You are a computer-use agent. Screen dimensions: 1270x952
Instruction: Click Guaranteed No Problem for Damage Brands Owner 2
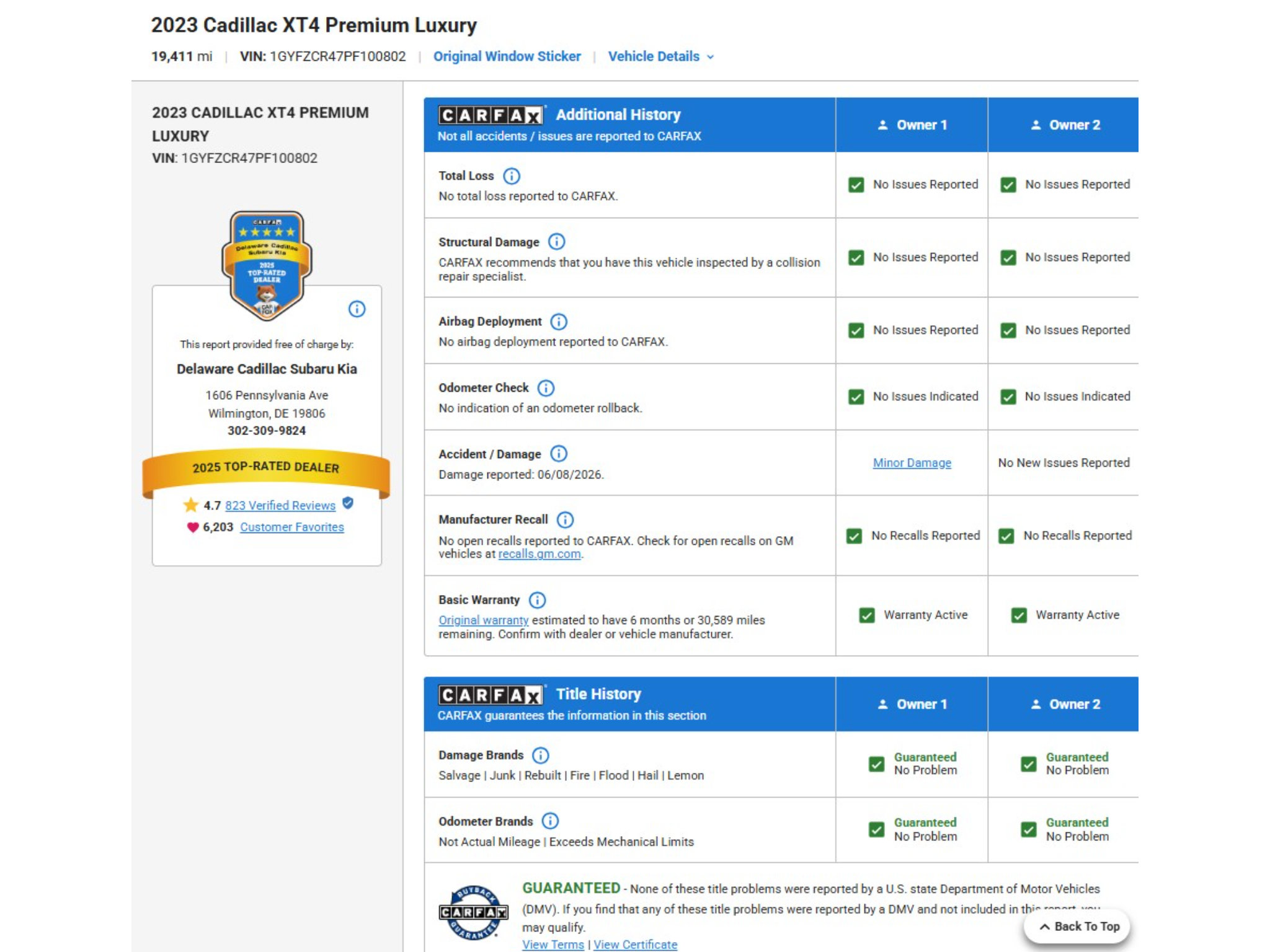pyautogui.click(x=1077, y=764)
